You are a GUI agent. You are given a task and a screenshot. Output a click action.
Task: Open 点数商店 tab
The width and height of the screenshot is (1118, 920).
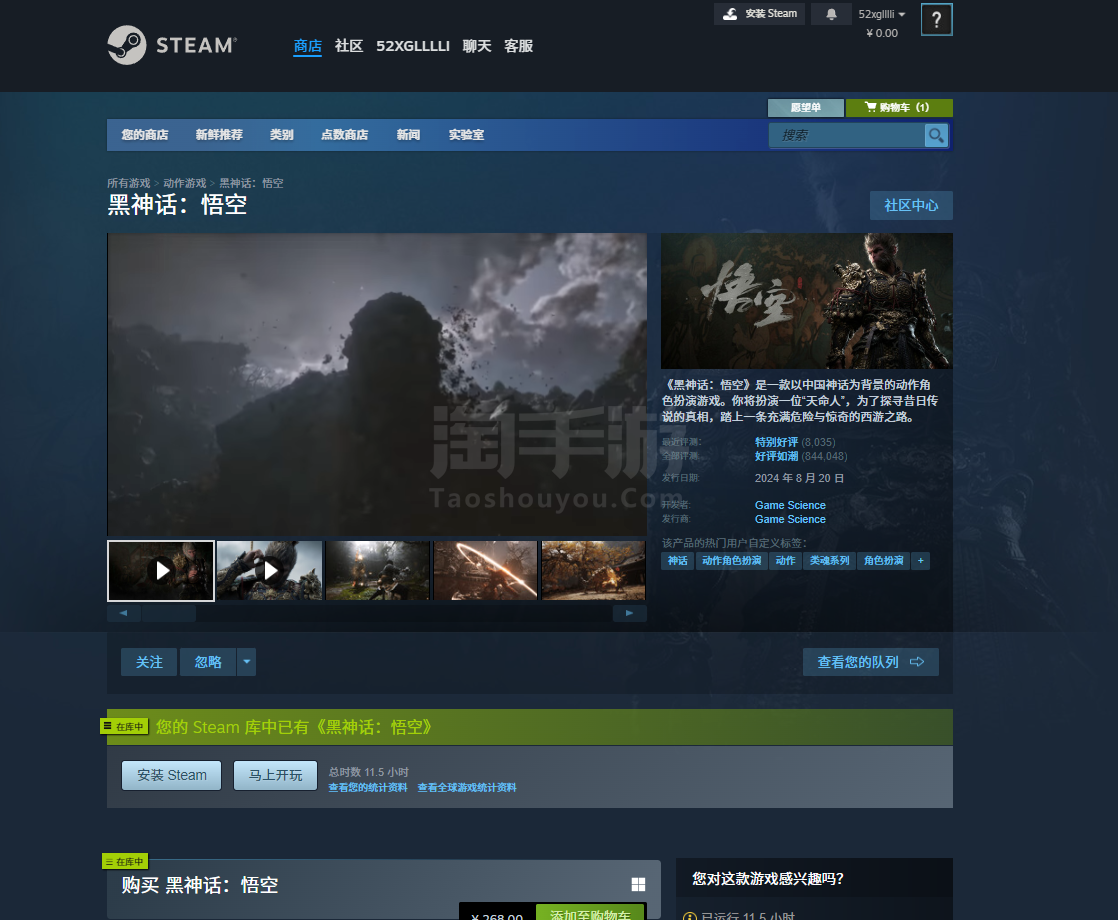[x=344, y=135]
